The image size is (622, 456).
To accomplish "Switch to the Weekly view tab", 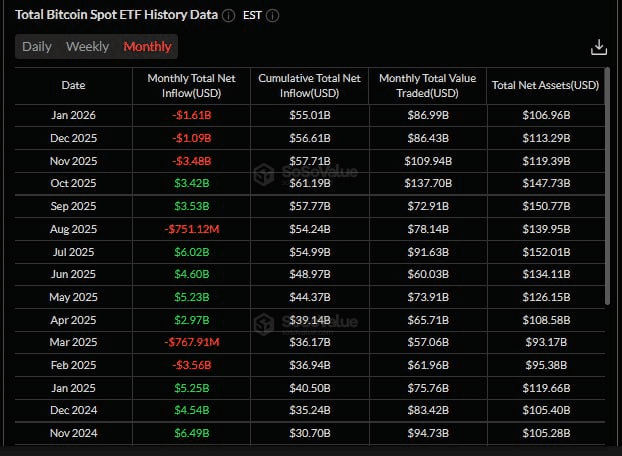I will pyautogui.click(x=88, y=47).
